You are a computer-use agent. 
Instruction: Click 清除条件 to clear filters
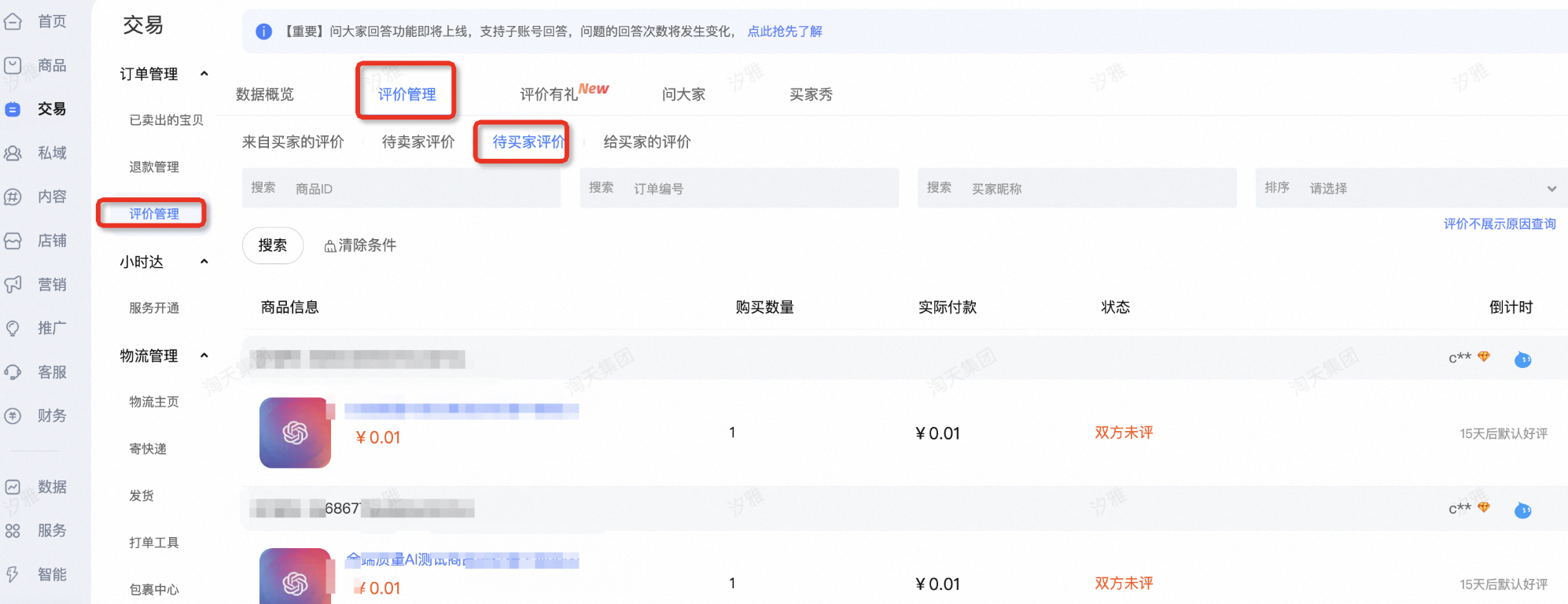[360, 245]
